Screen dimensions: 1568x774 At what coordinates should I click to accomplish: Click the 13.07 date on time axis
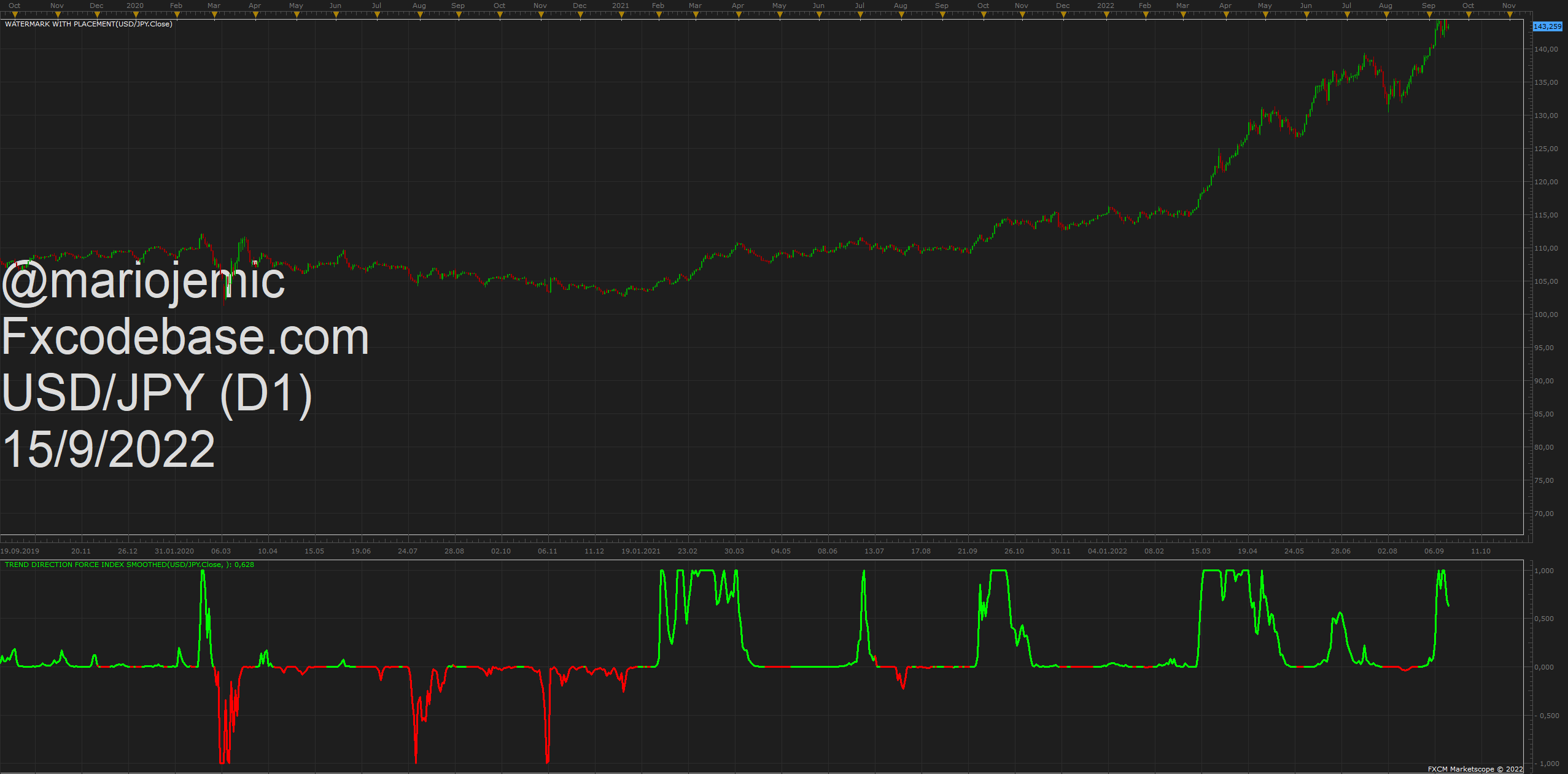click(x=874, y=551)
